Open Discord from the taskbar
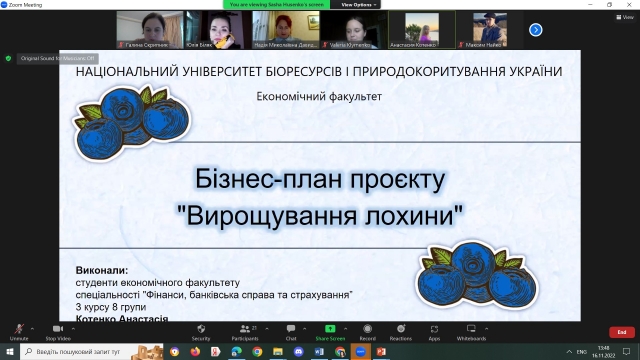Screen dimensions: 640x360 point(298,351)
